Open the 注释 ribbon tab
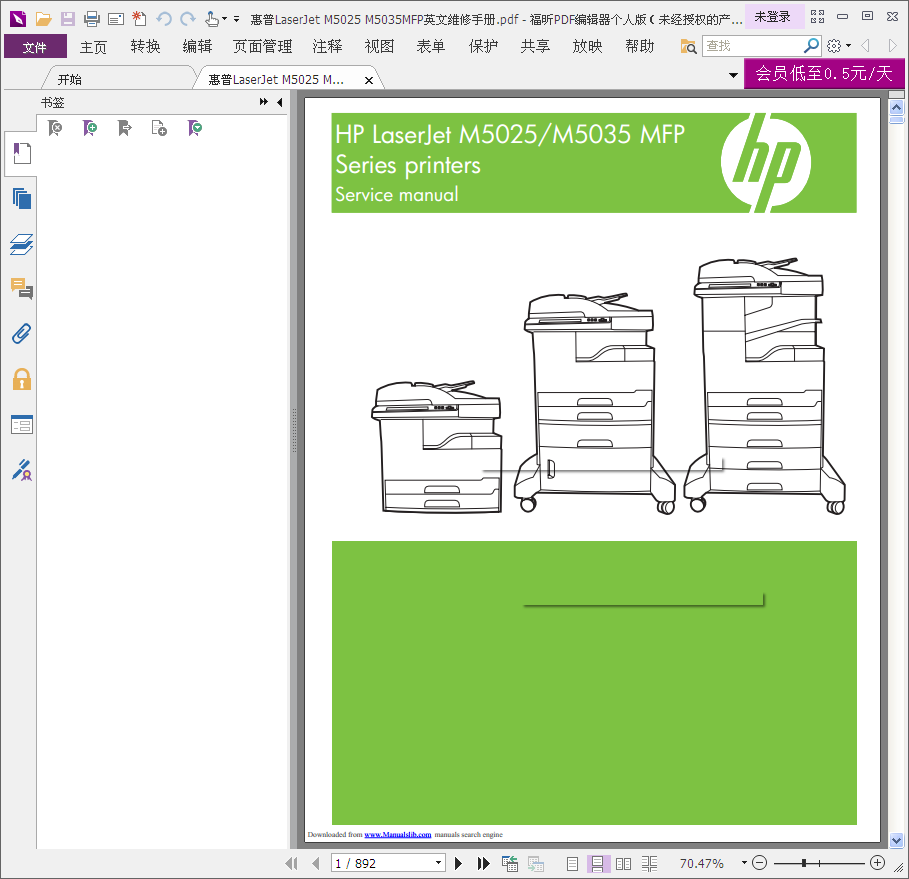Image resolution: width=909 pixels, height=879 pixels. coord(328,46)
